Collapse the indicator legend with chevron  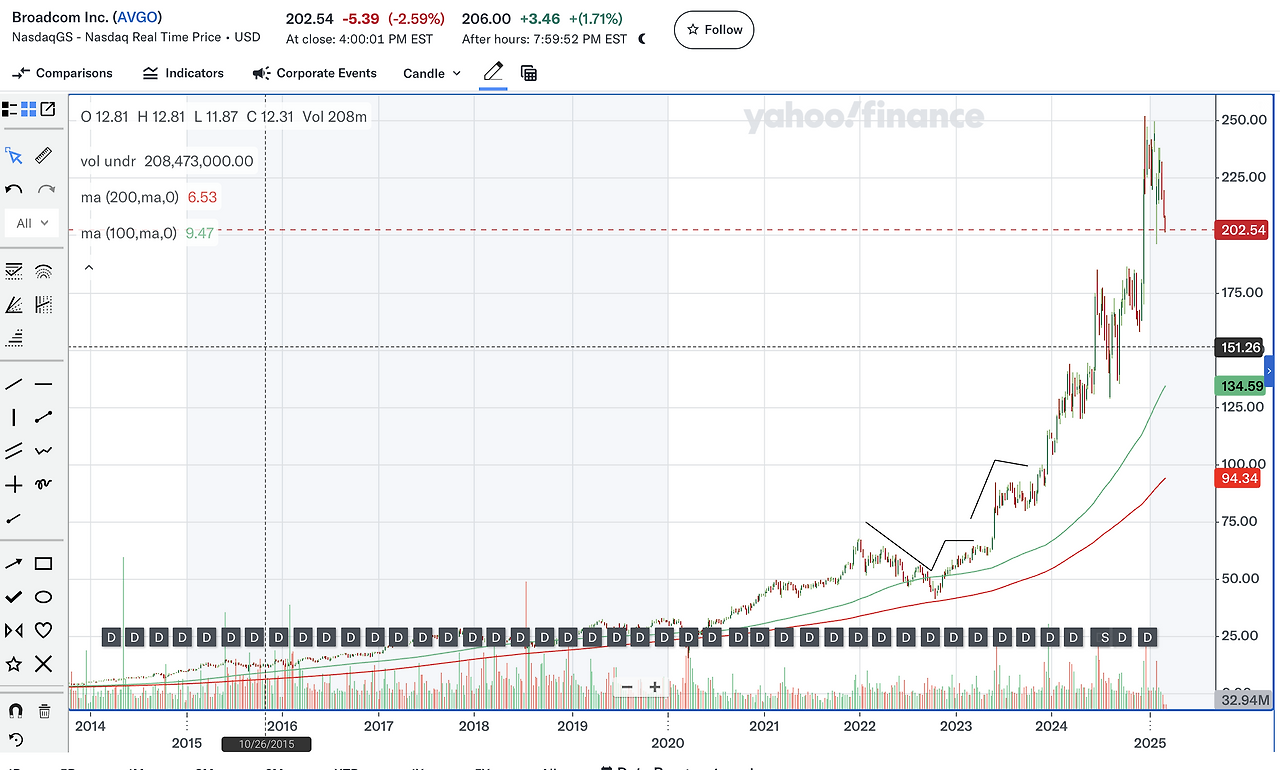(x=89, y=267)
